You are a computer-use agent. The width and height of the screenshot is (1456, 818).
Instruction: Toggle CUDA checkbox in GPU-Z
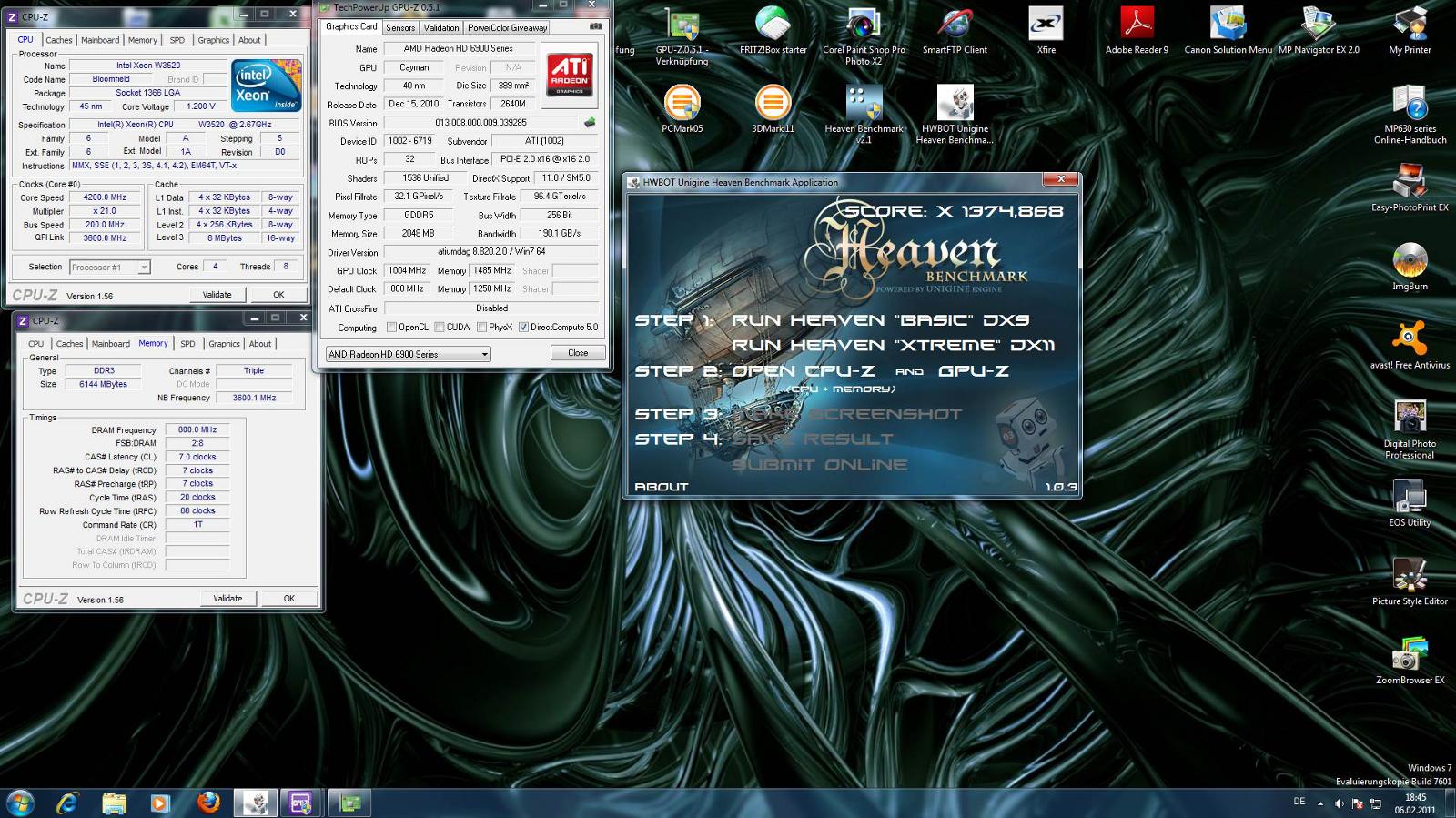[x=440, y=328]
